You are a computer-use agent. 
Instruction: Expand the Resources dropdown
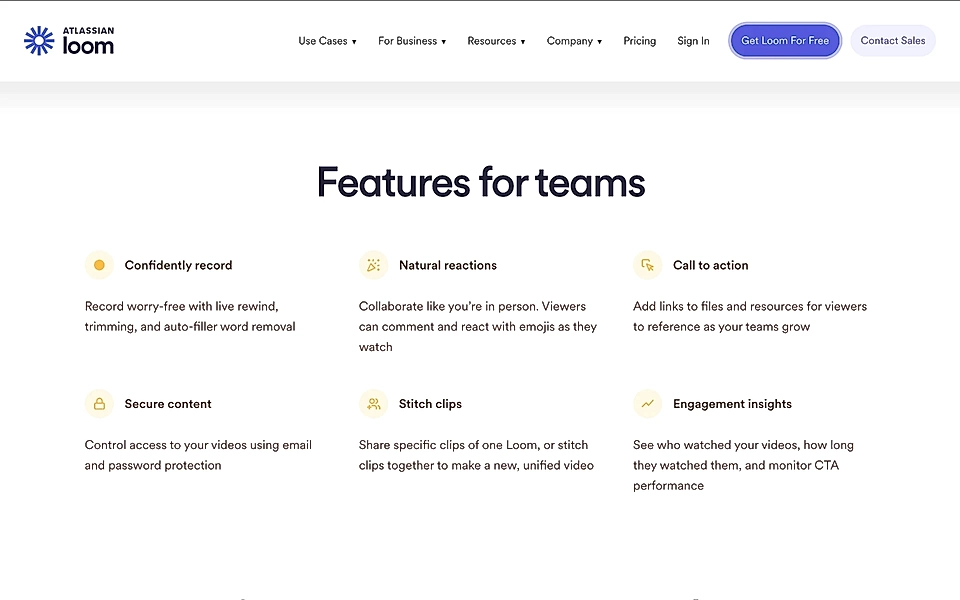496,41
